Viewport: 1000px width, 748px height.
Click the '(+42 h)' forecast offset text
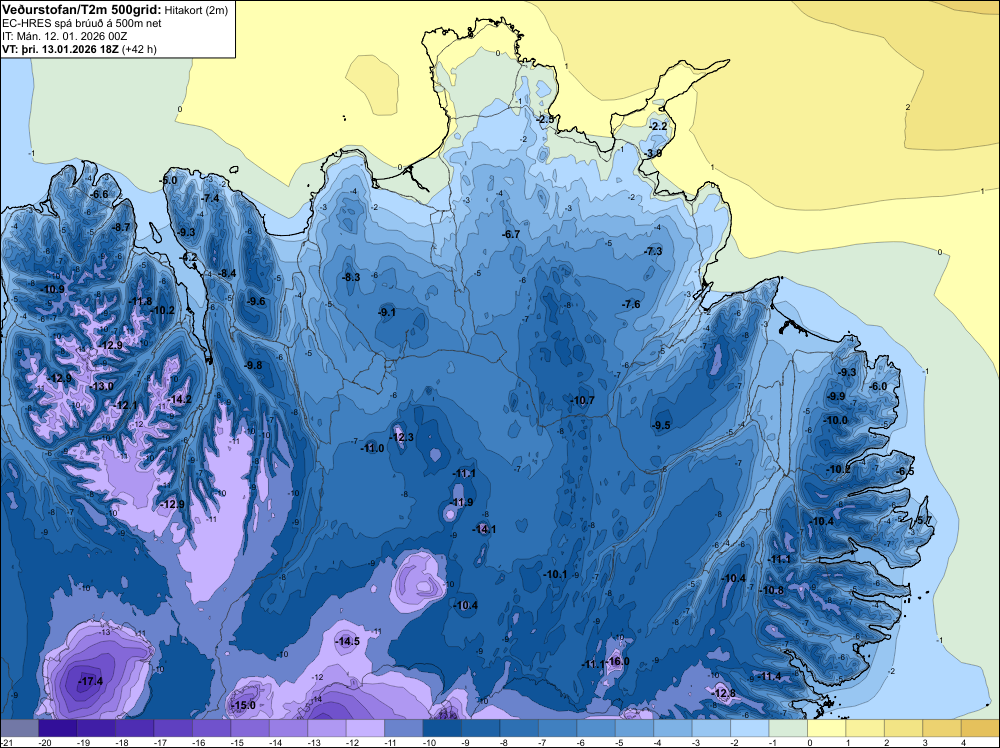pos(139,48)
